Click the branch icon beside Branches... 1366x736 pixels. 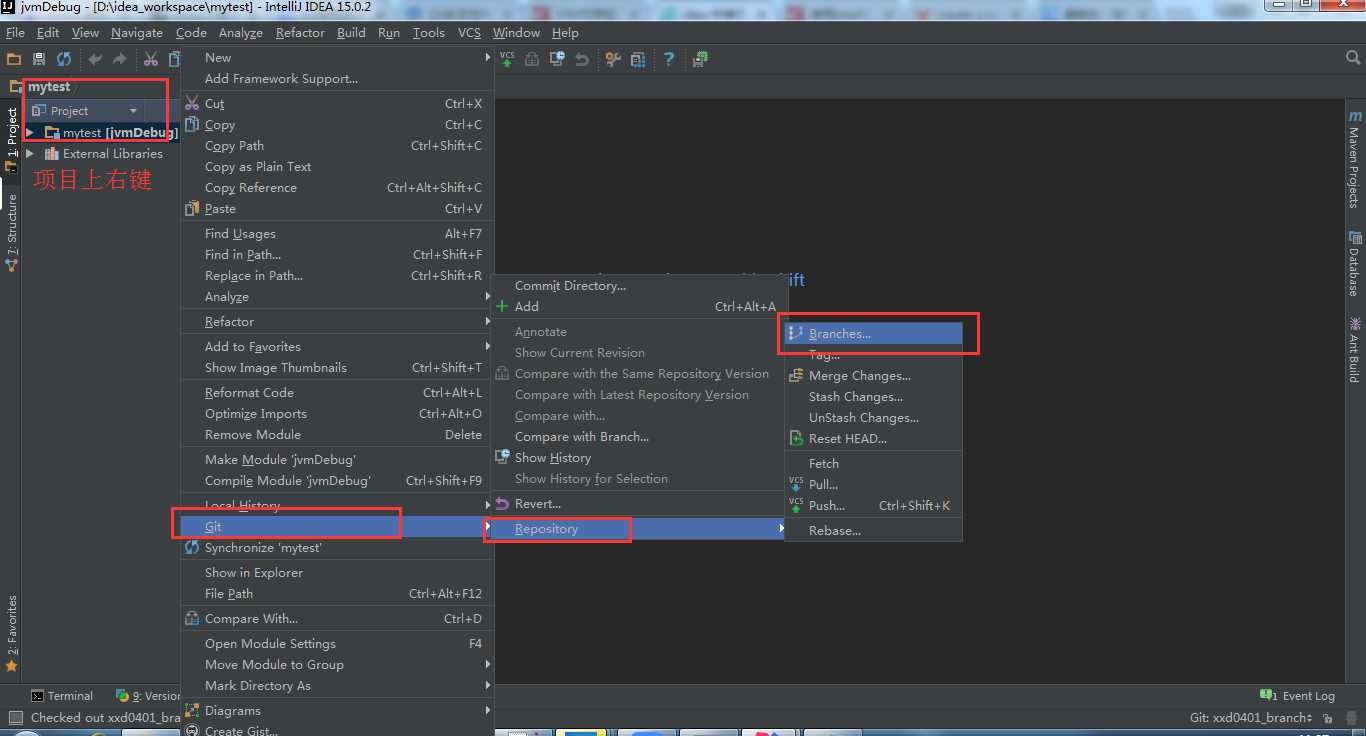click(796, 334)
